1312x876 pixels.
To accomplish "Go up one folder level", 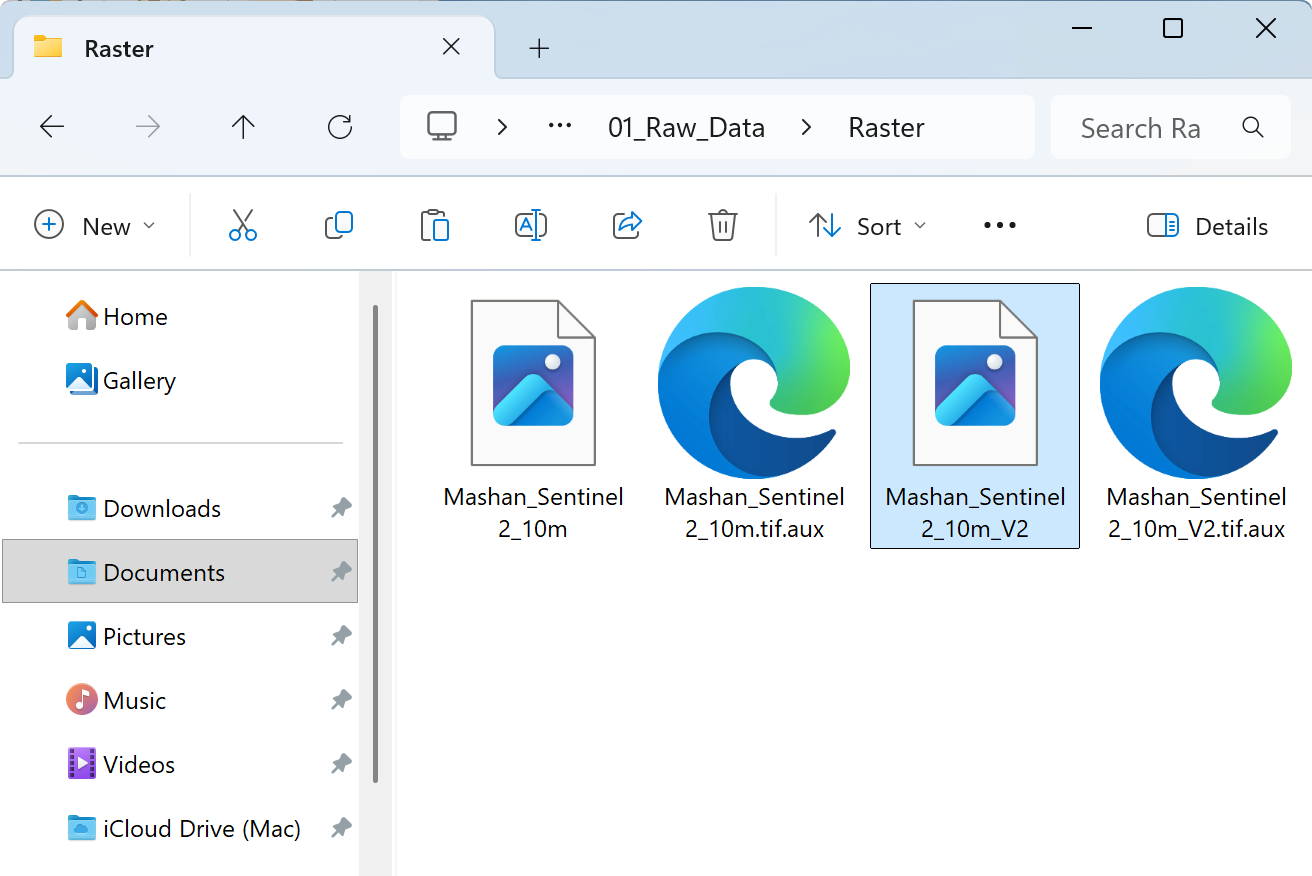I will [243, 127].
